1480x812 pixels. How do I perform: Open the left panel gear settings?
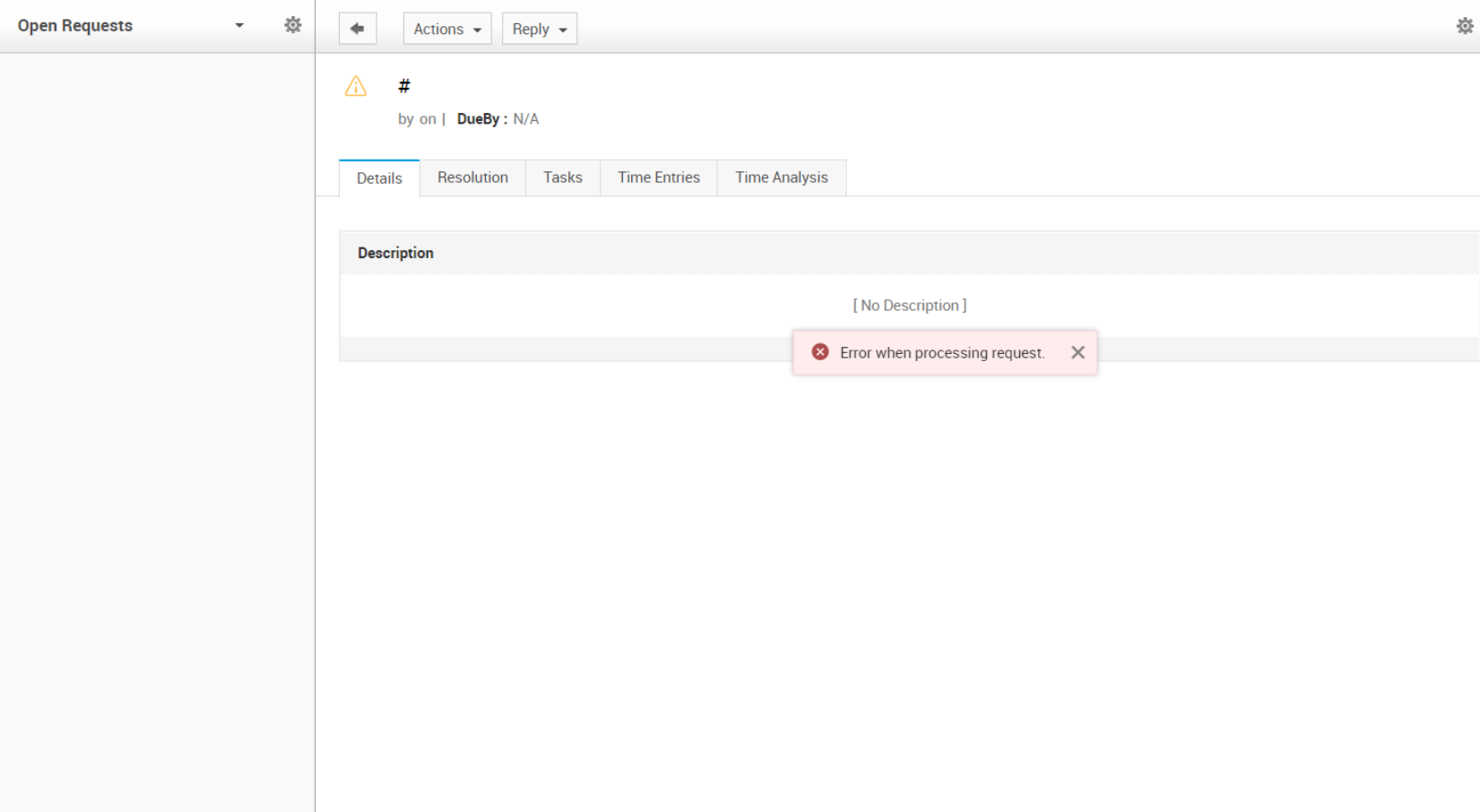pyautogui.click(x=292, y=25)
